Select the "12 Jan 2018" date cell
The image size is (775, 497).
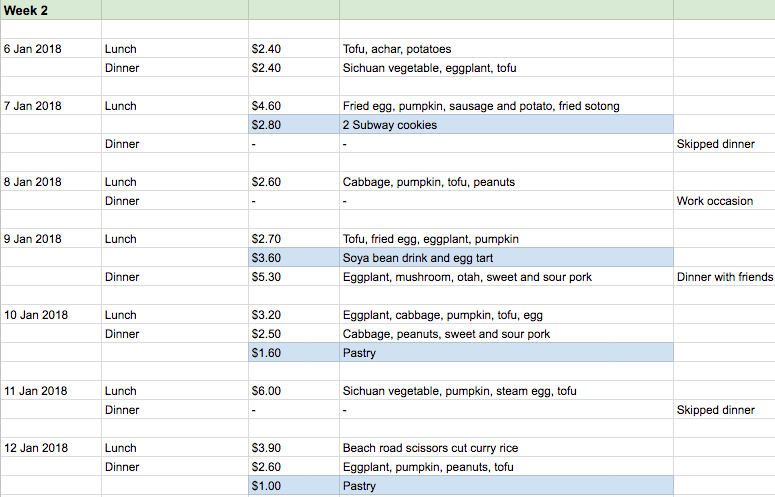coord(50,448)
